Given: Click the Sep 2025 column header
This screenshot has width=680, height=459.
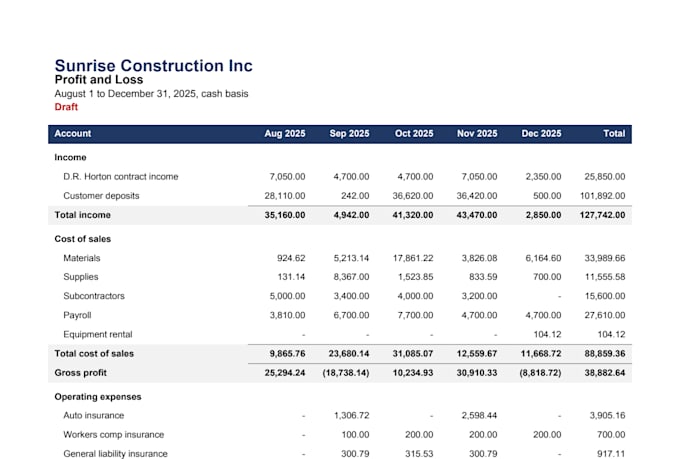Looking at the screenshot, I should pos(349,134).
